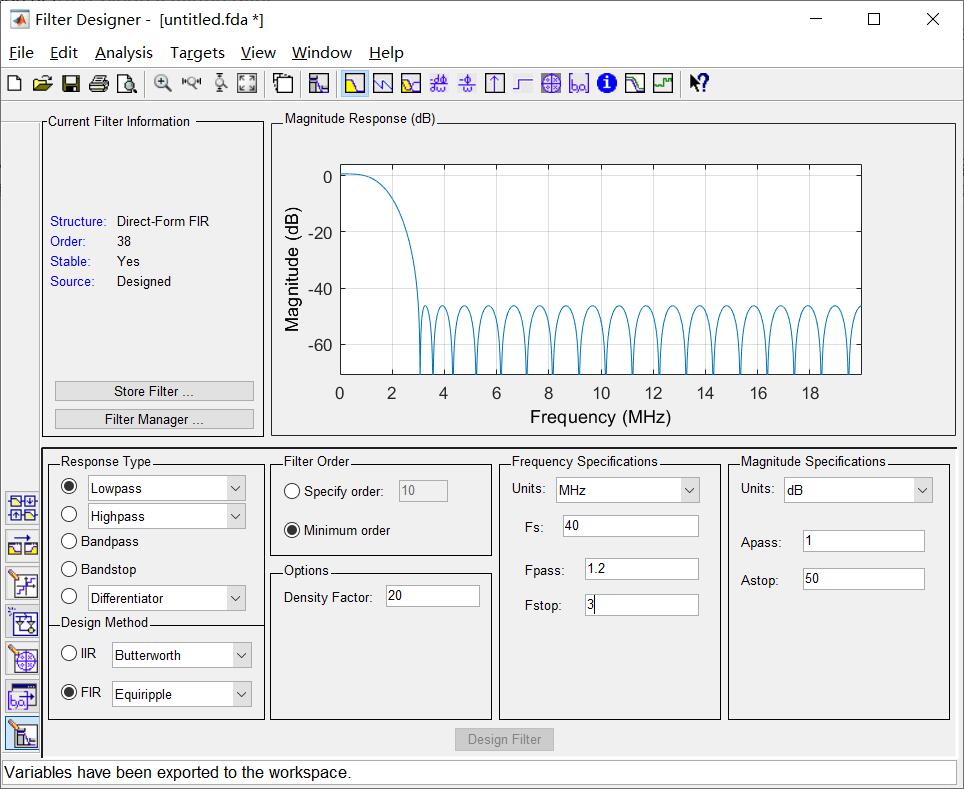Click the Restore default view icon

[x=247, y=83]
